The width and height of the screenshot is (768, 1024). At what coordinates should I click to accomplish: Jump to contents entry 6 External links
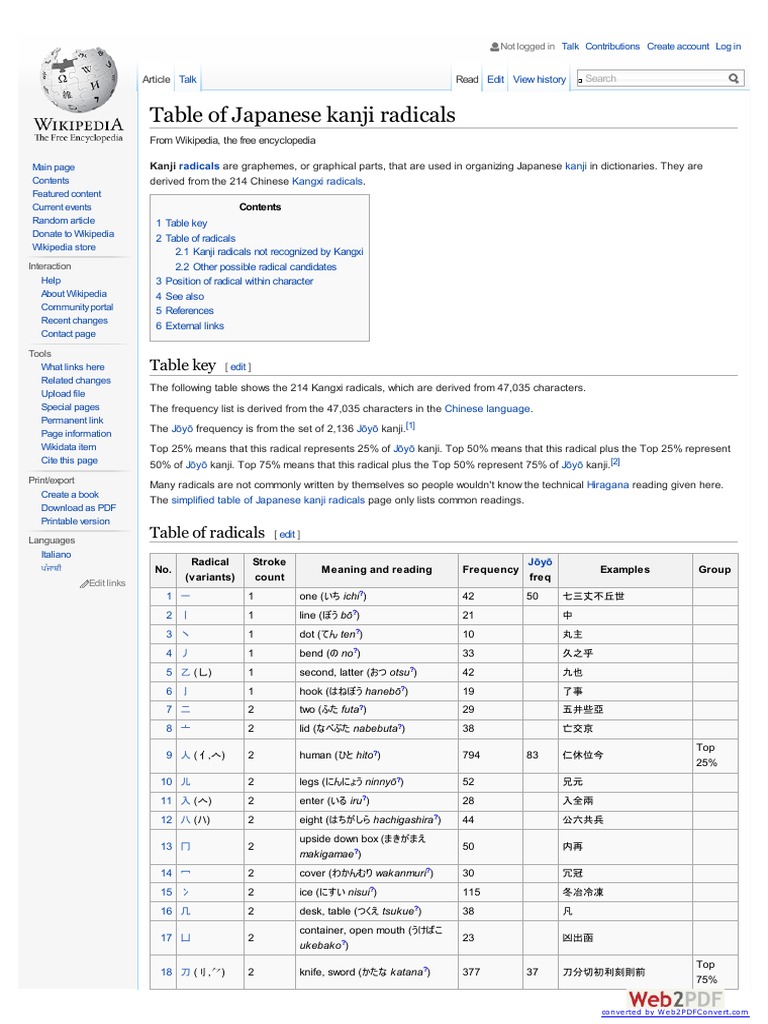coord(189,326)
